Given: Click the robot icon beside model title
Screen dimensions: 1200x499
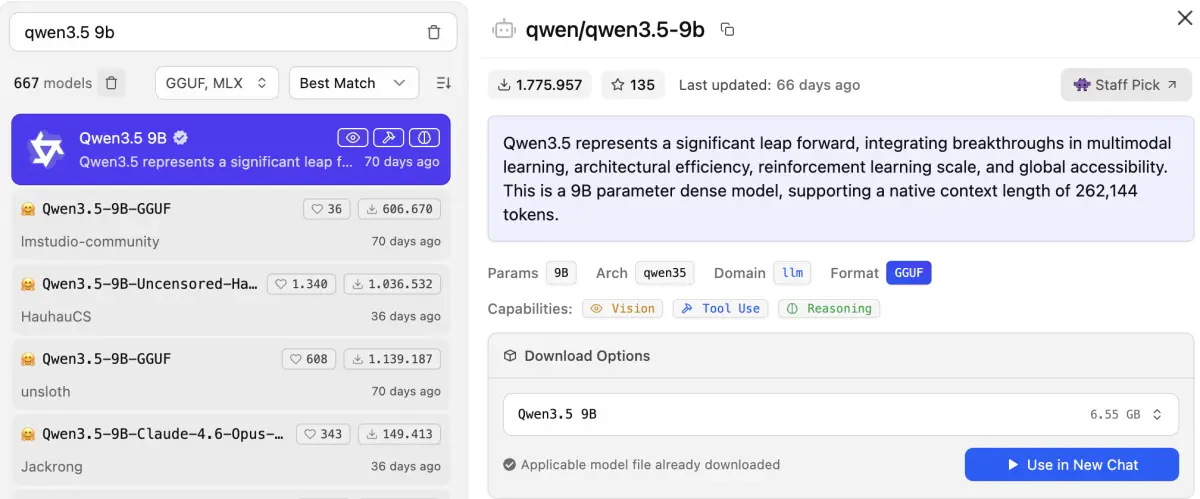Looking at the screenshot, I should pyautogui.click(x=504, y=30).
